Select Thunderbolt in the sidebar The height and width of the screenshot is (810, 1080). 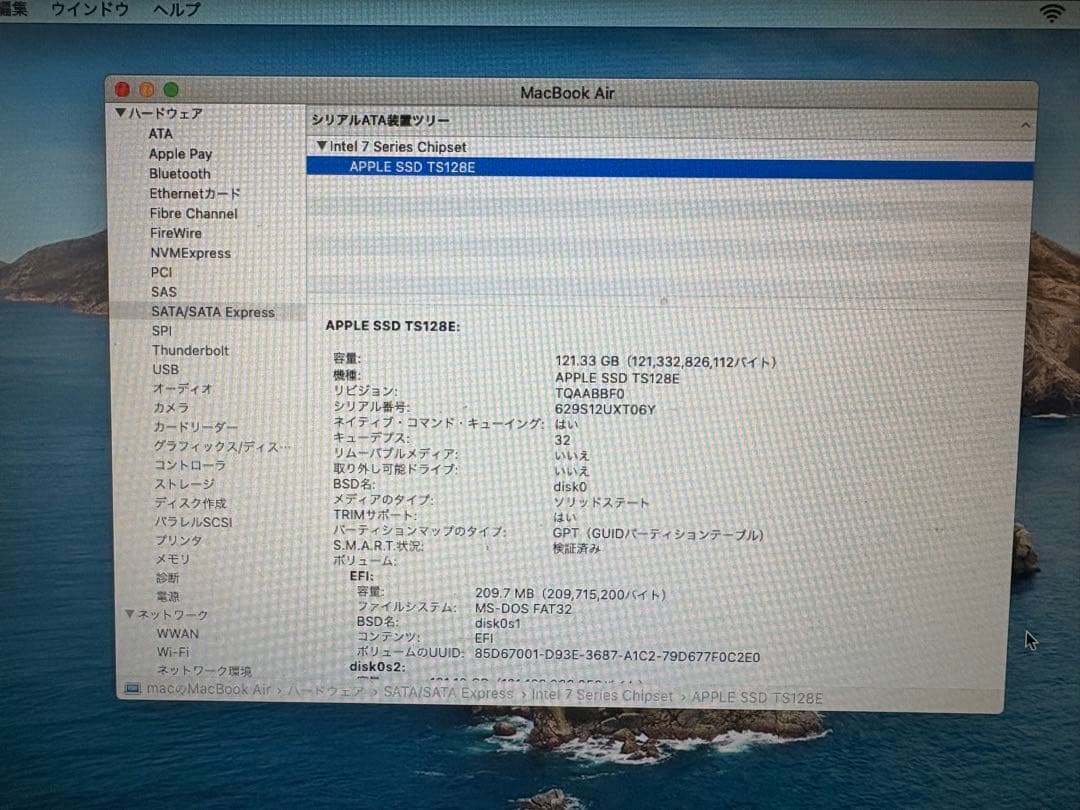coord(190,350)
